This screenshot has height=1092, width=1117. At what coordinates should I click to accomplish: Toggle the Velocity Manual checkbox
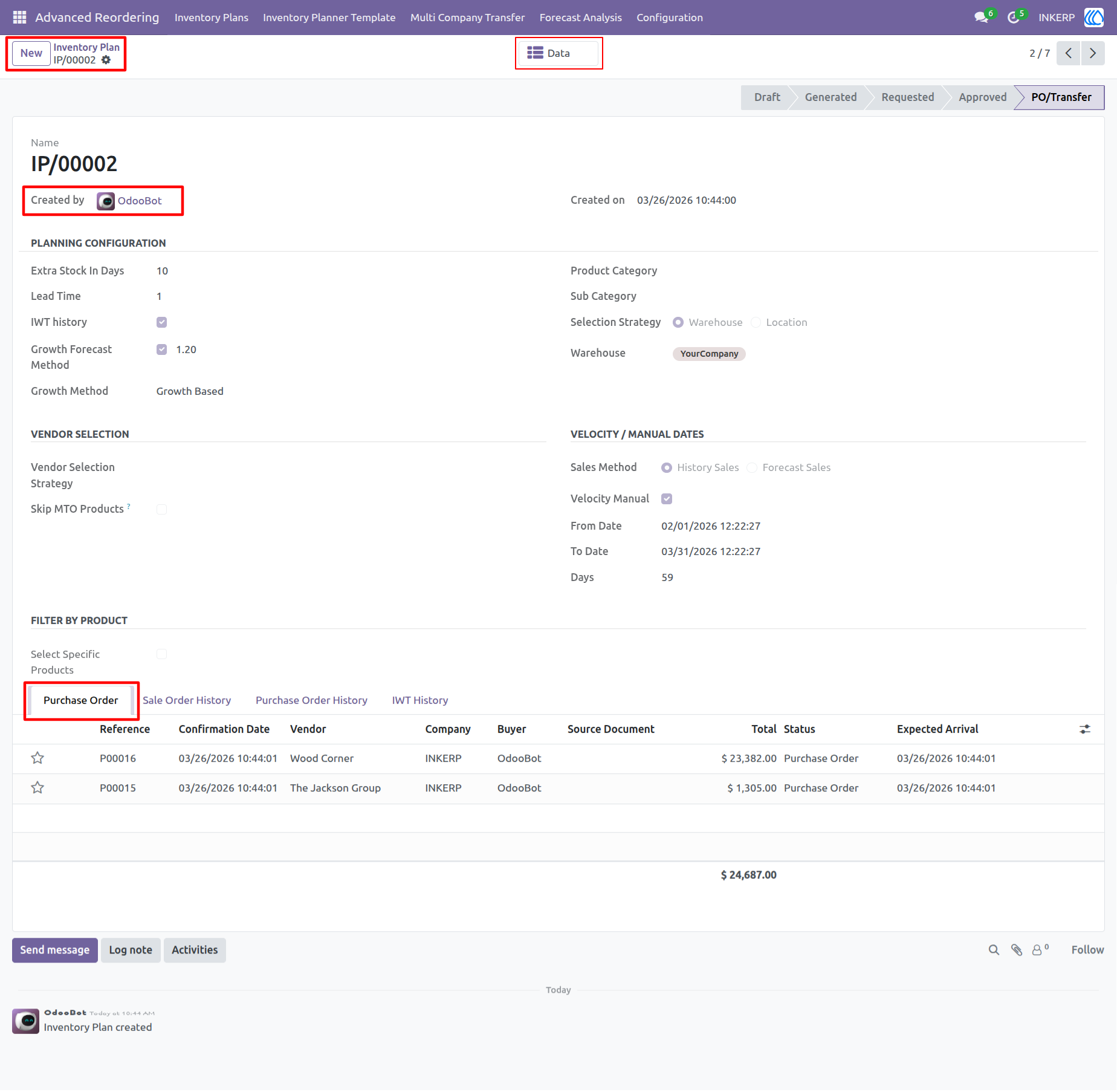(x=667, y=499)
